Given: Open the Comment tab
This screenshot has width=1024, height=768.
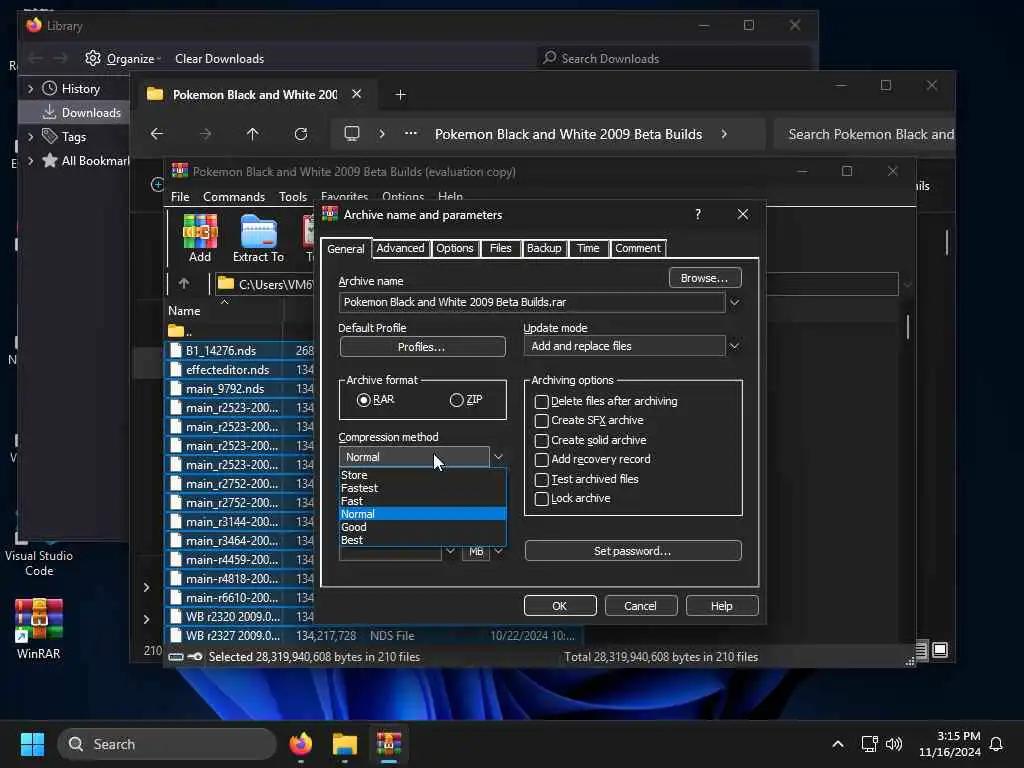Looking at the screenshot, I should [x=637, y=248].
